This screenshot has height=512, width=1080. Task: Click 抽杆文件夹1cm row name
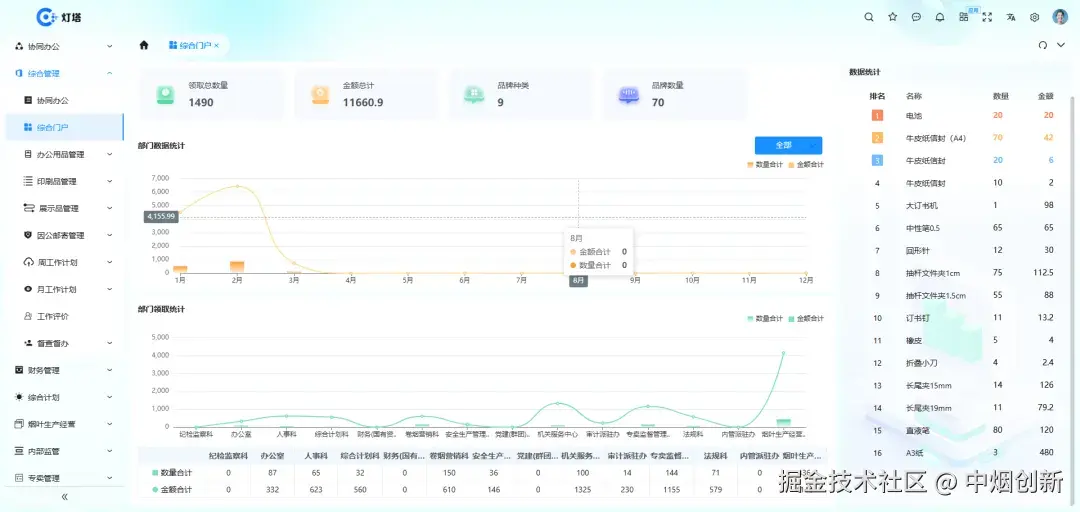pyautogui.click(x=933, y=273)
